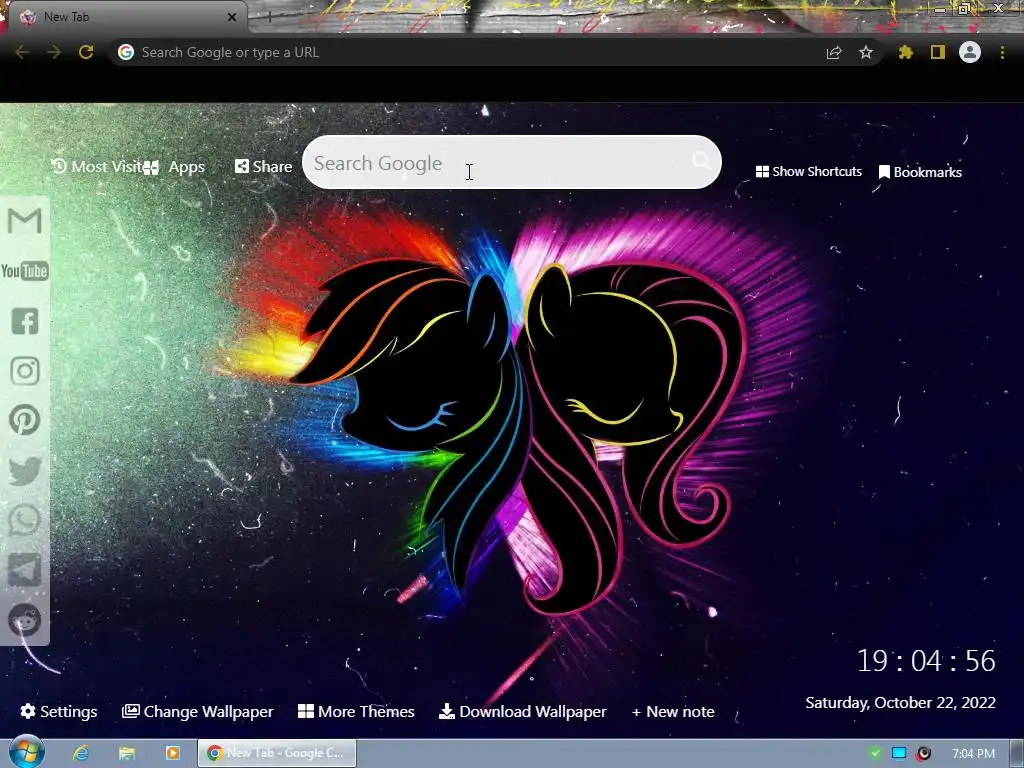
Task: Open Twitter sidebar shortcut
Action: (x=25, y=470)
